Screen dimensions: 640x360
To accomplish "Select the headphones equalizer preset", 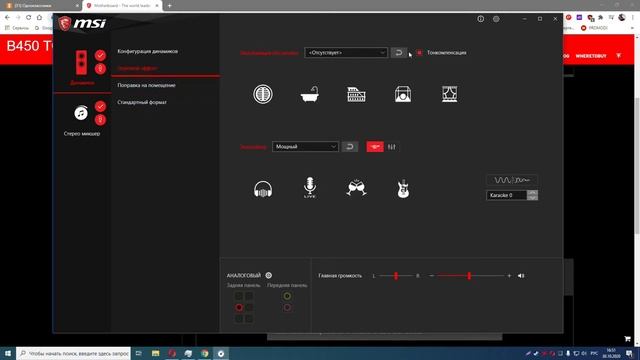I will [x=262, y=189].
